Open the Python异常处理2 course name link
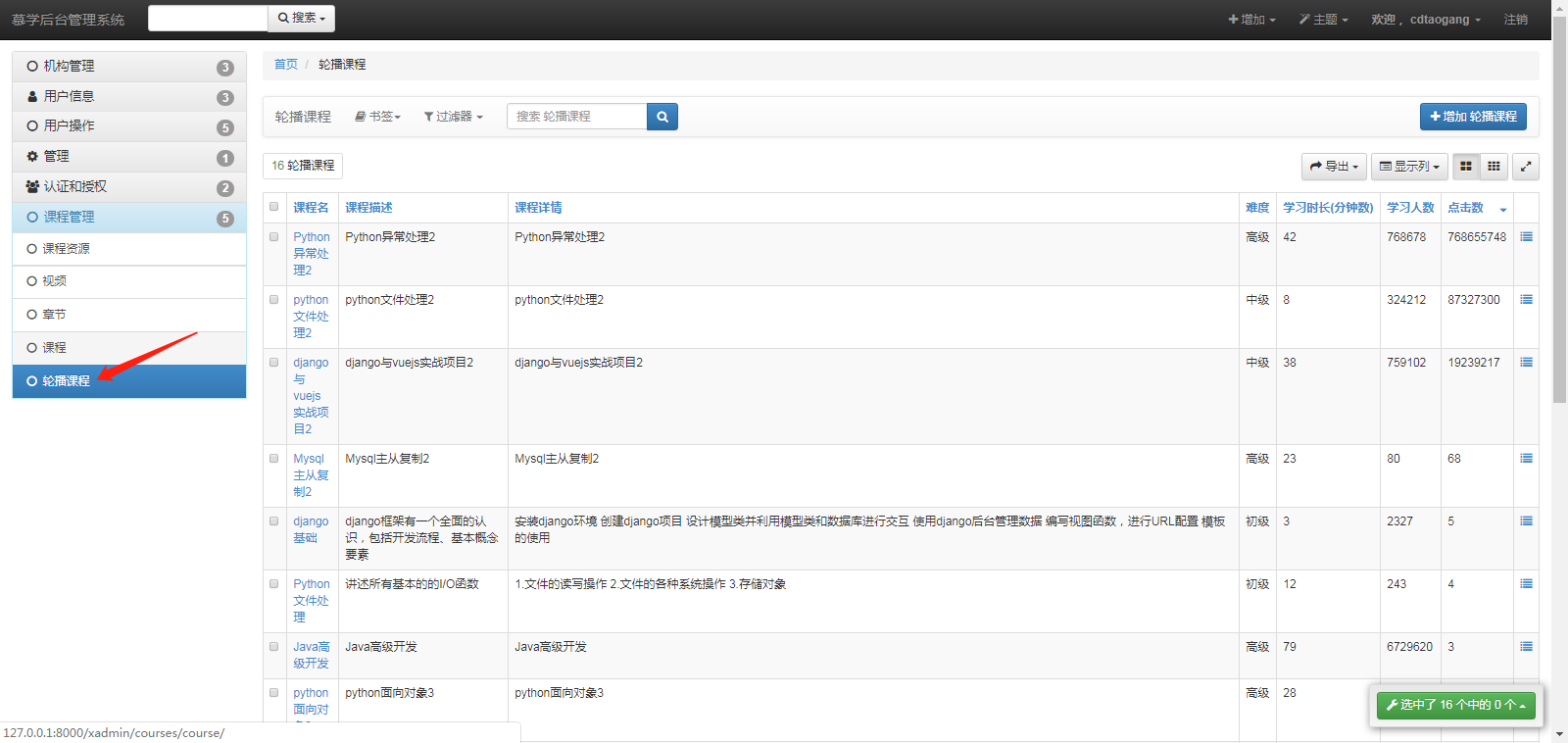Screen dimensions: 1568x743 click(x=312, y=254)
